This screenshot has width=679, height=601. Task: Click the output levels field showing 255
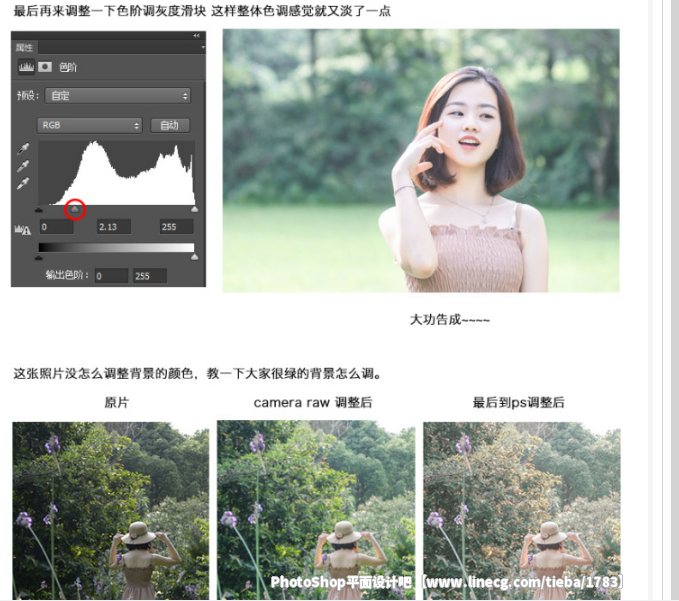[150, 276]
